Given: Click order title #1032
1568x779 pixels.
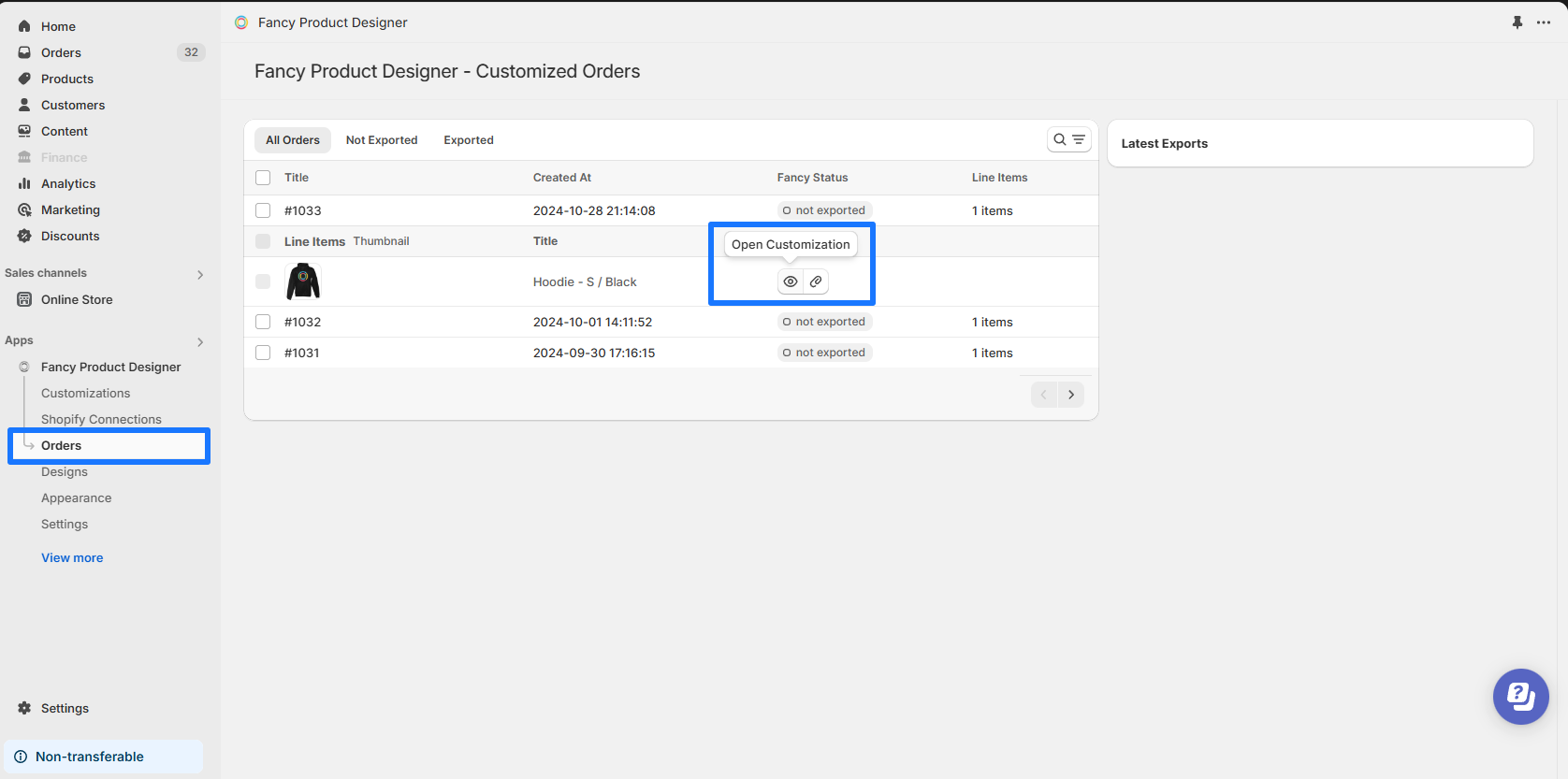Looking at the screenshot, I should (303, 322).
